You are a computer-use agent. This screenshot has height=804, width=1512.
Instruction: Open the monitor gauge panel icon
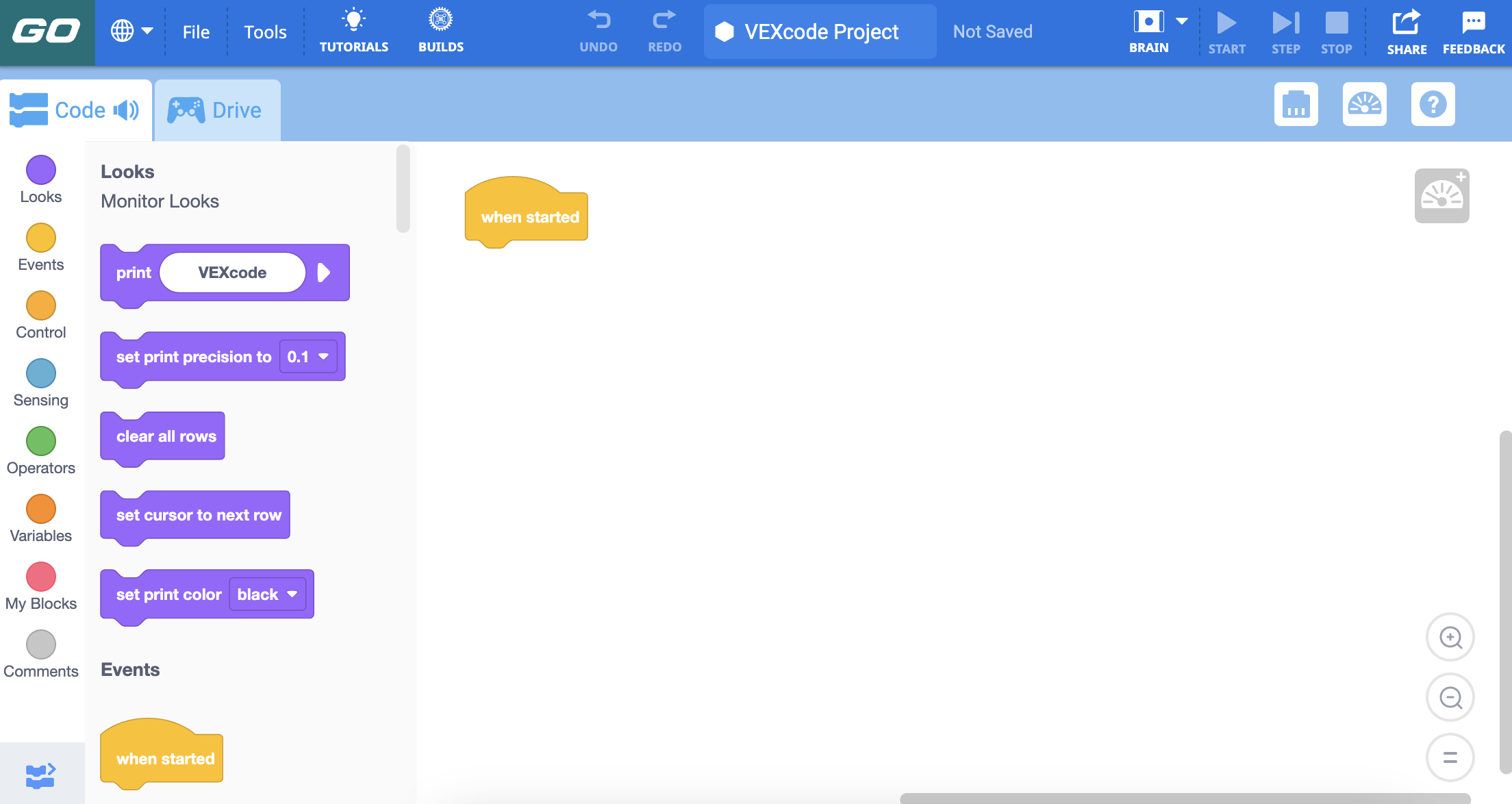pos(1364,104)
